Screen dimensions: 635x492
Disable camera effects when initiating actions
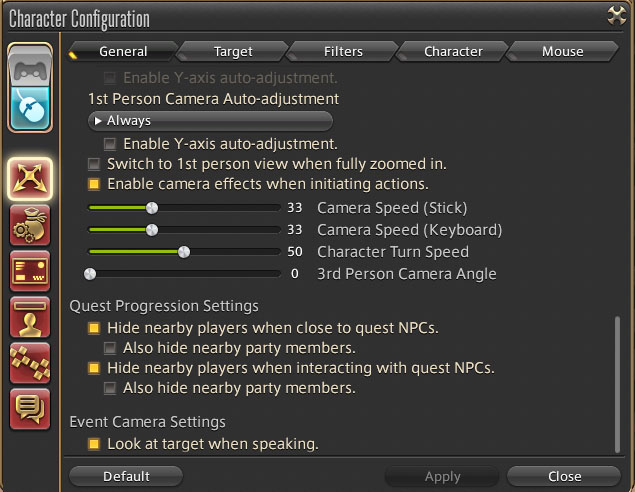[94, 184]
